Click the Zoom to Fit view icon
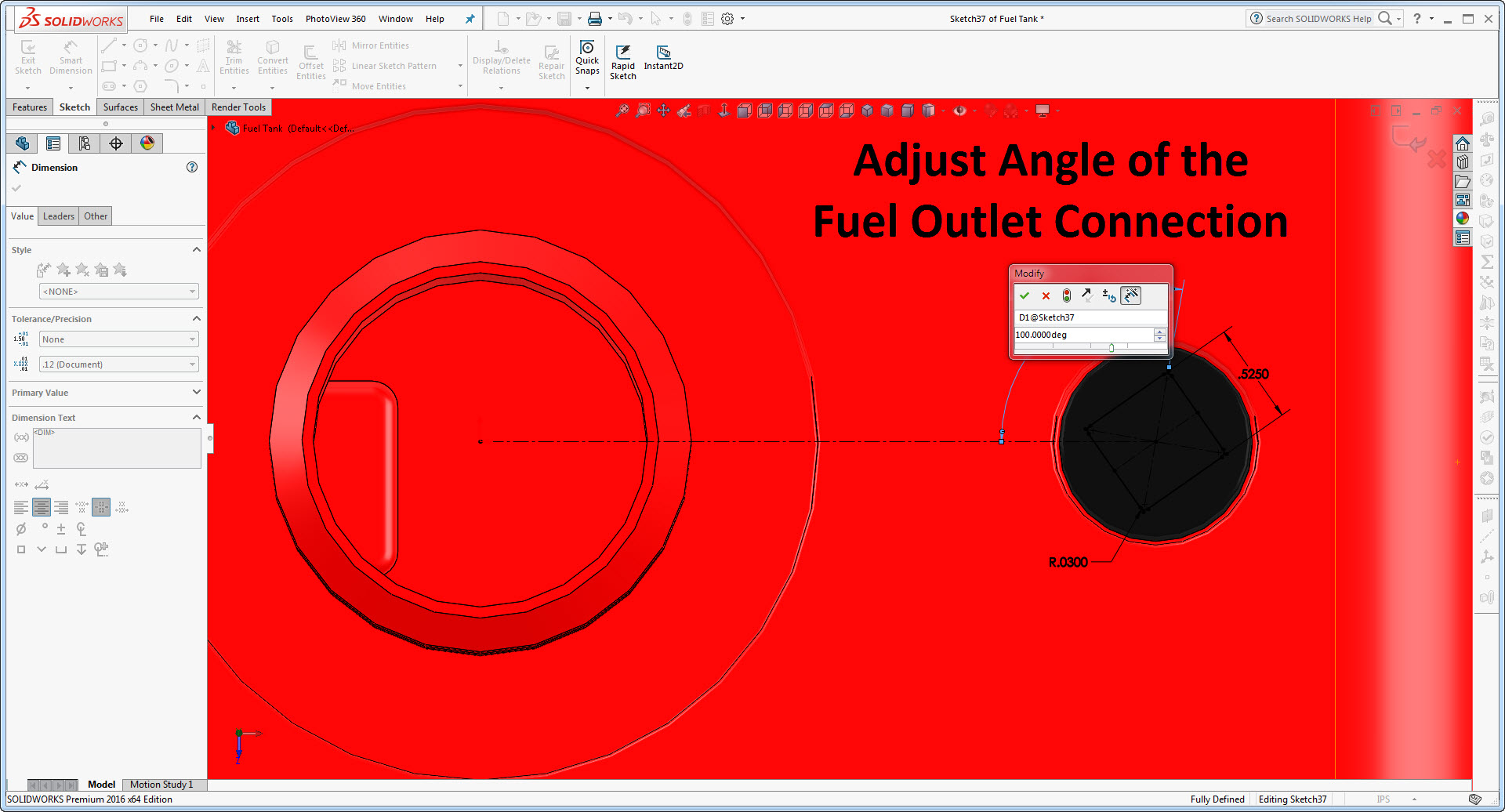The image size is (1505, 812). (622, 111)
